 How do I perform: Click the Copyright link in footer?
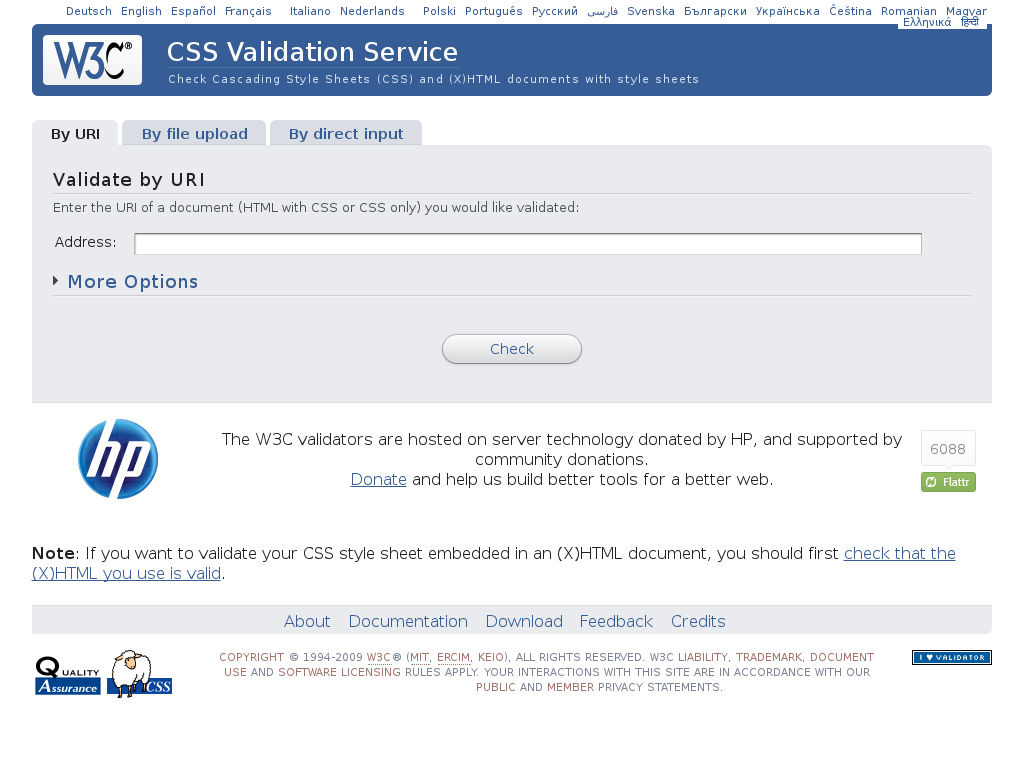point(251,657)
